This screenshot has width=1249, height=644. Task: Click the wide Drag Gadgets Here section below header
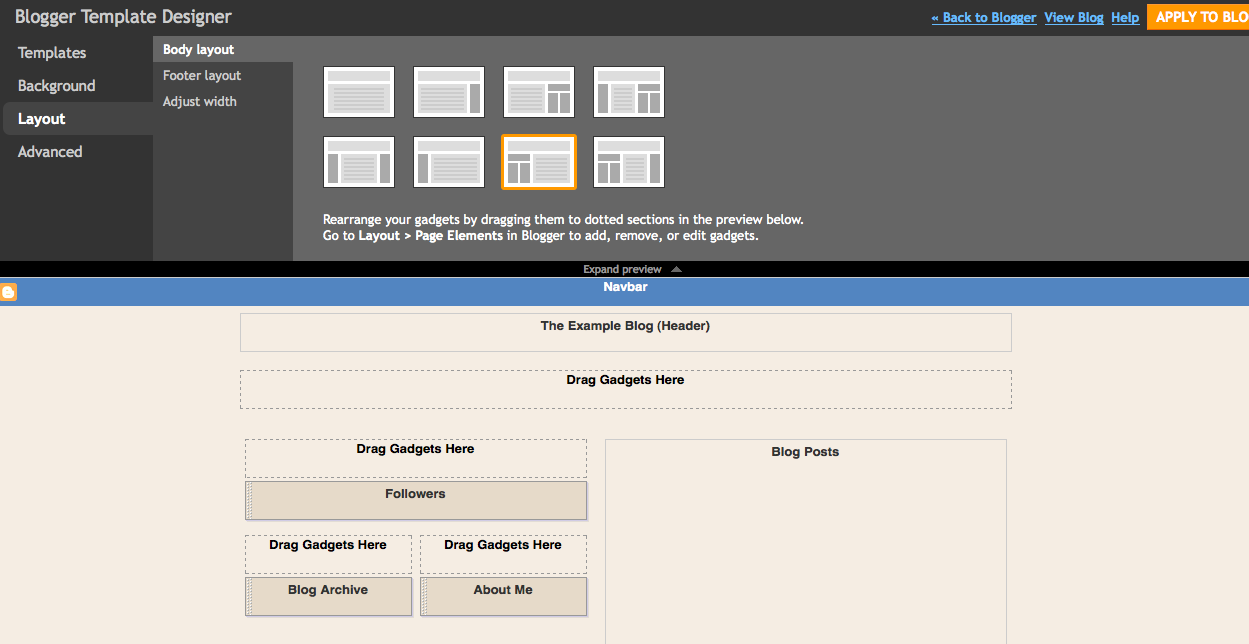tap(626, 390)
